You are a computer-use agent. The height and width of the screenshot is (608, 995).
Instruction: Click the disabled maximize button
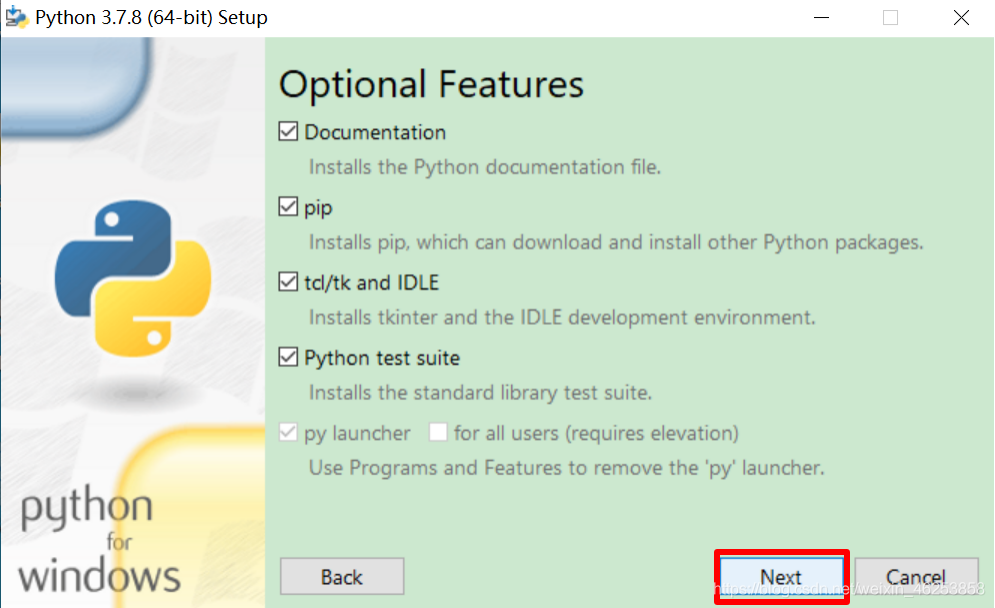[x=890, y=17]
